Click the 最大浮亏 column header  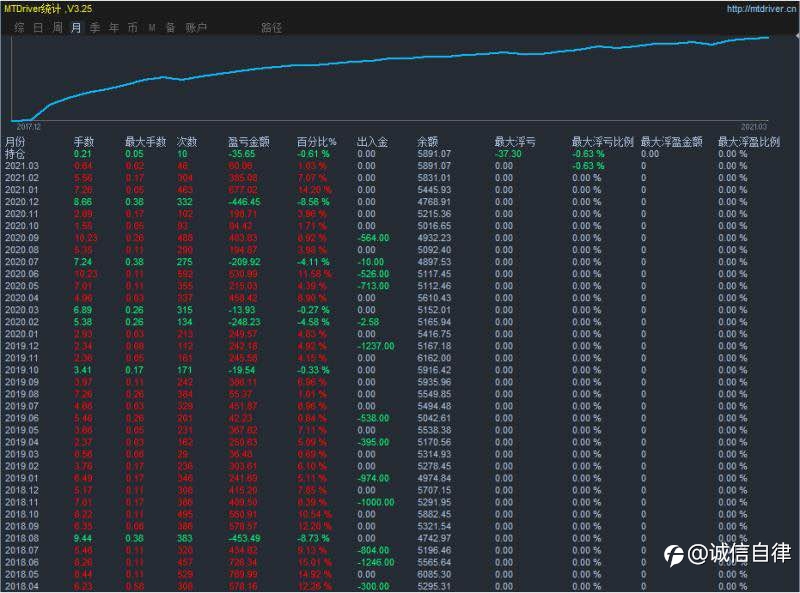[x=515, y=142]
